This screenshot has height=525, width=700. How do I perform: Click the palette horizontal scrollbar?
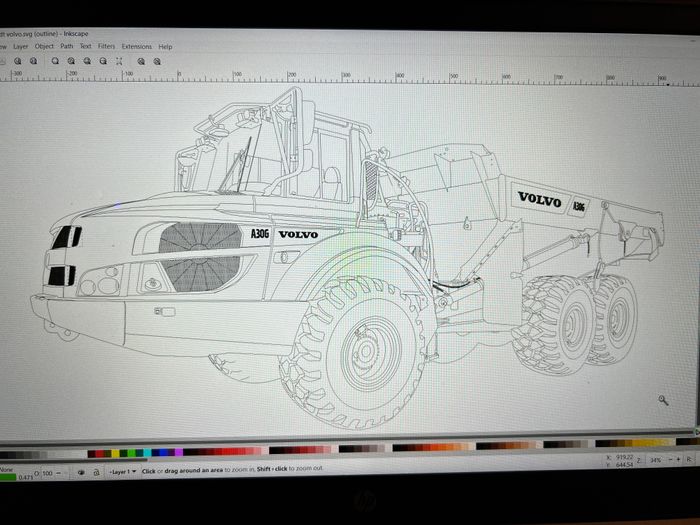pos(74,459)
